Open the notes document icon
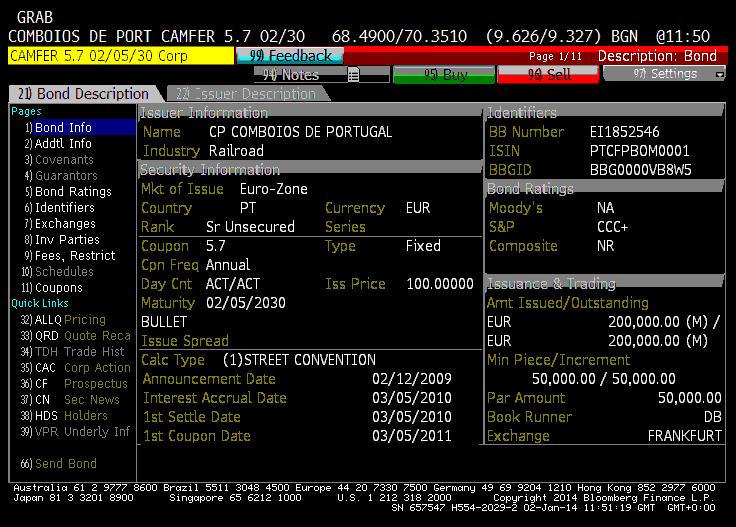 coord(353,75)
